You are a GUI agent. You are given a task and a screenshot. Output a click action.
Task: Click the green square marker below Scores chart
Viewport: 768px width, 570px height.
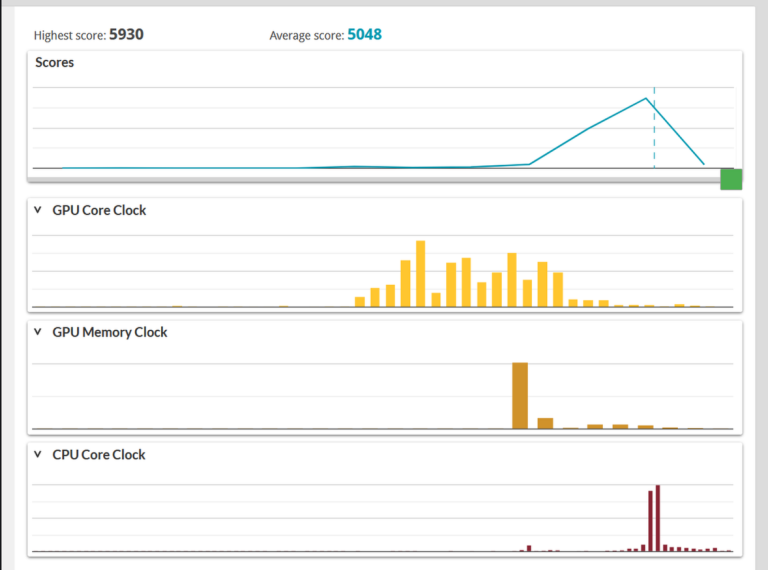tap(731, 179)
